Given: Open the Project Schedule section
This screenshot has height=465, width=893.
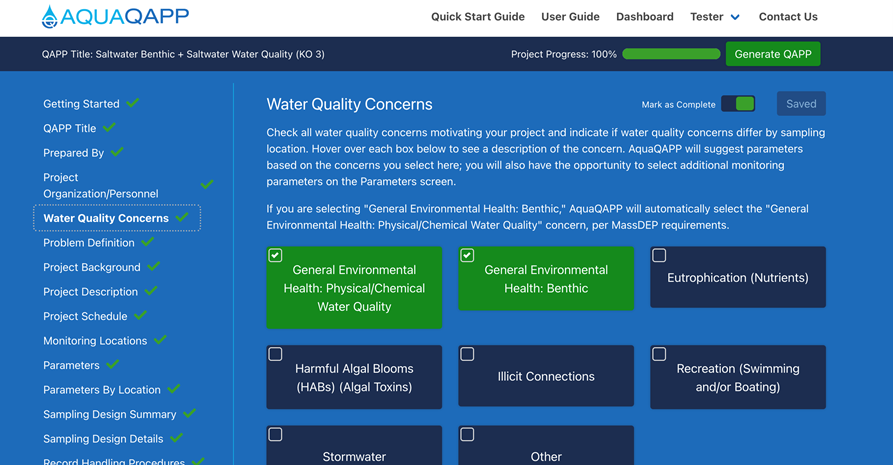Looking at the screenshot, I should (x=85, y=316).
